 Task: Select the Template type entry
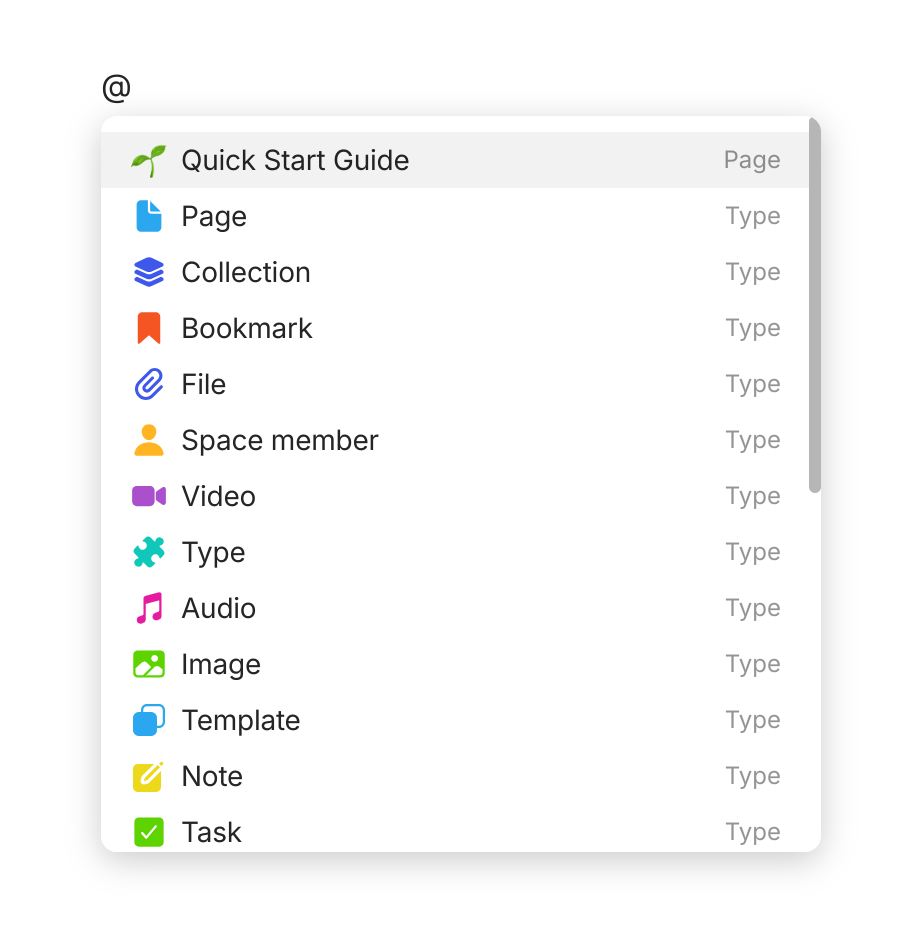click(241, 721)
